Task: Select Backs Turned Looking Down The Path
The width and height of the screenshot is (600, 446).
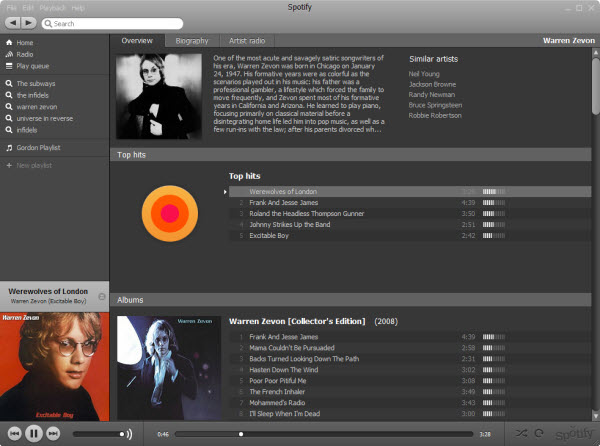Action: (410, 359)
